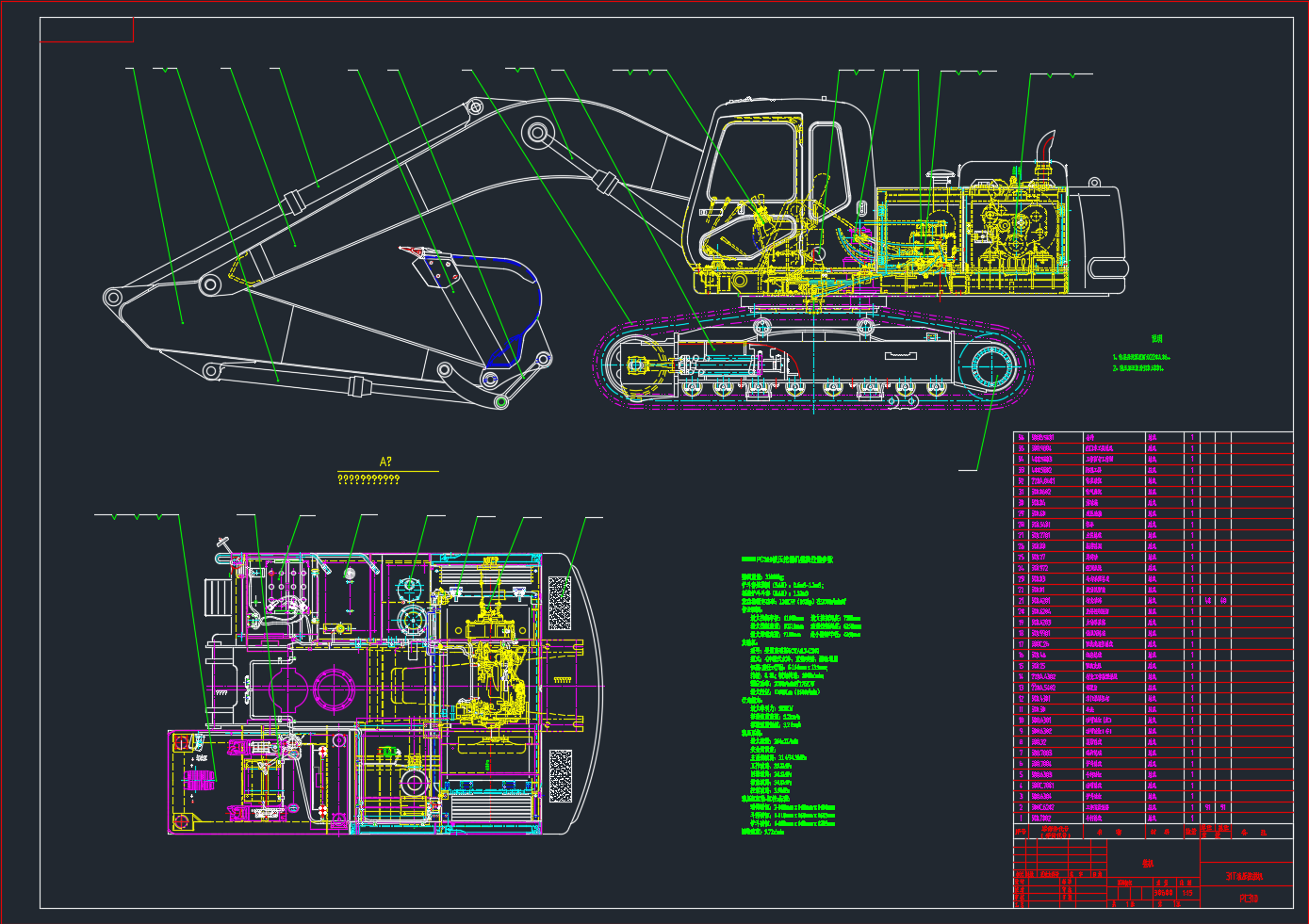Select the magenta swing bearing circle in top view
The image size is (1309, 924).
(x=334, y=689)
